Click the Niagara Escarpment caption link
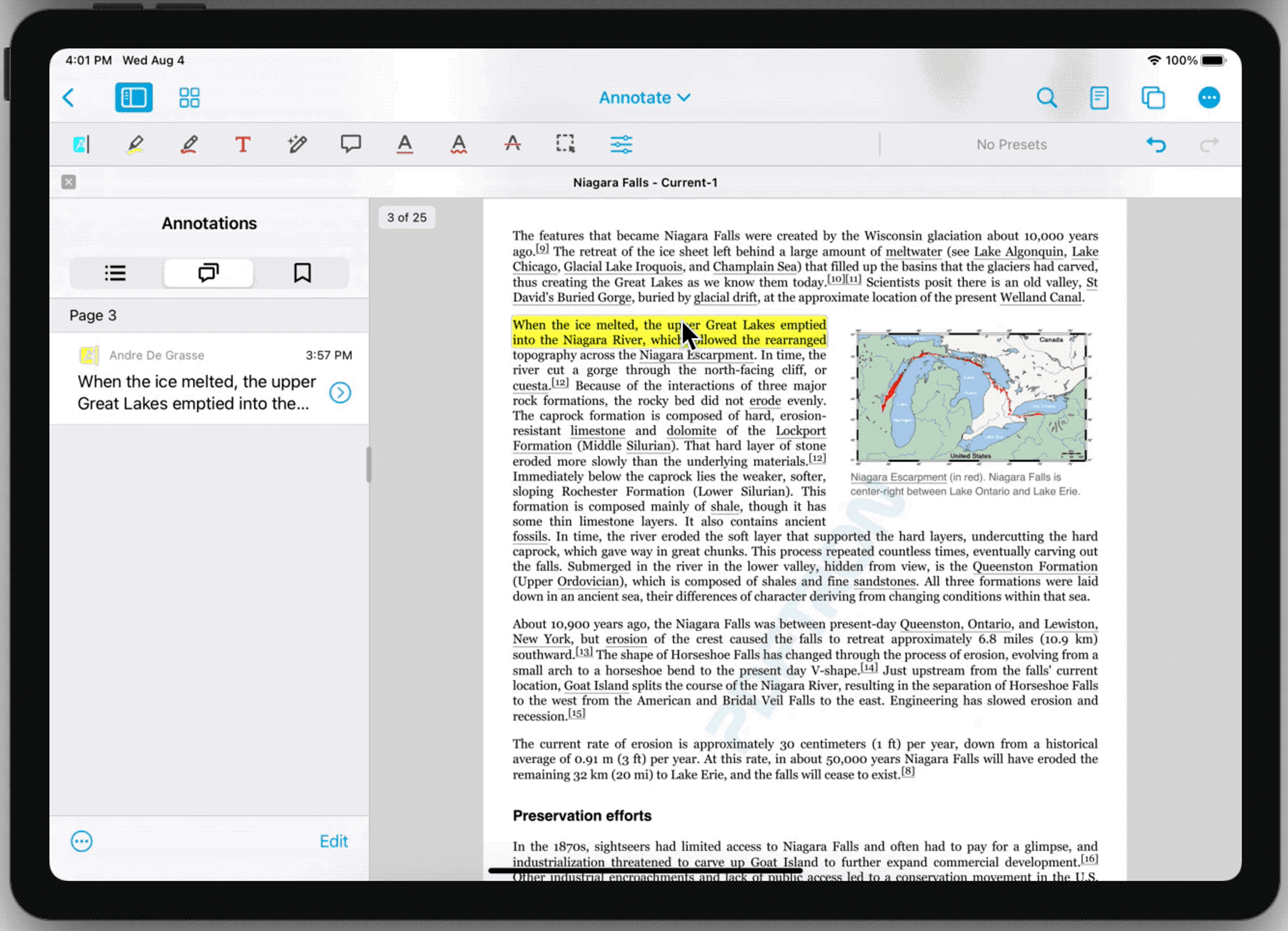 pos(898,477)
